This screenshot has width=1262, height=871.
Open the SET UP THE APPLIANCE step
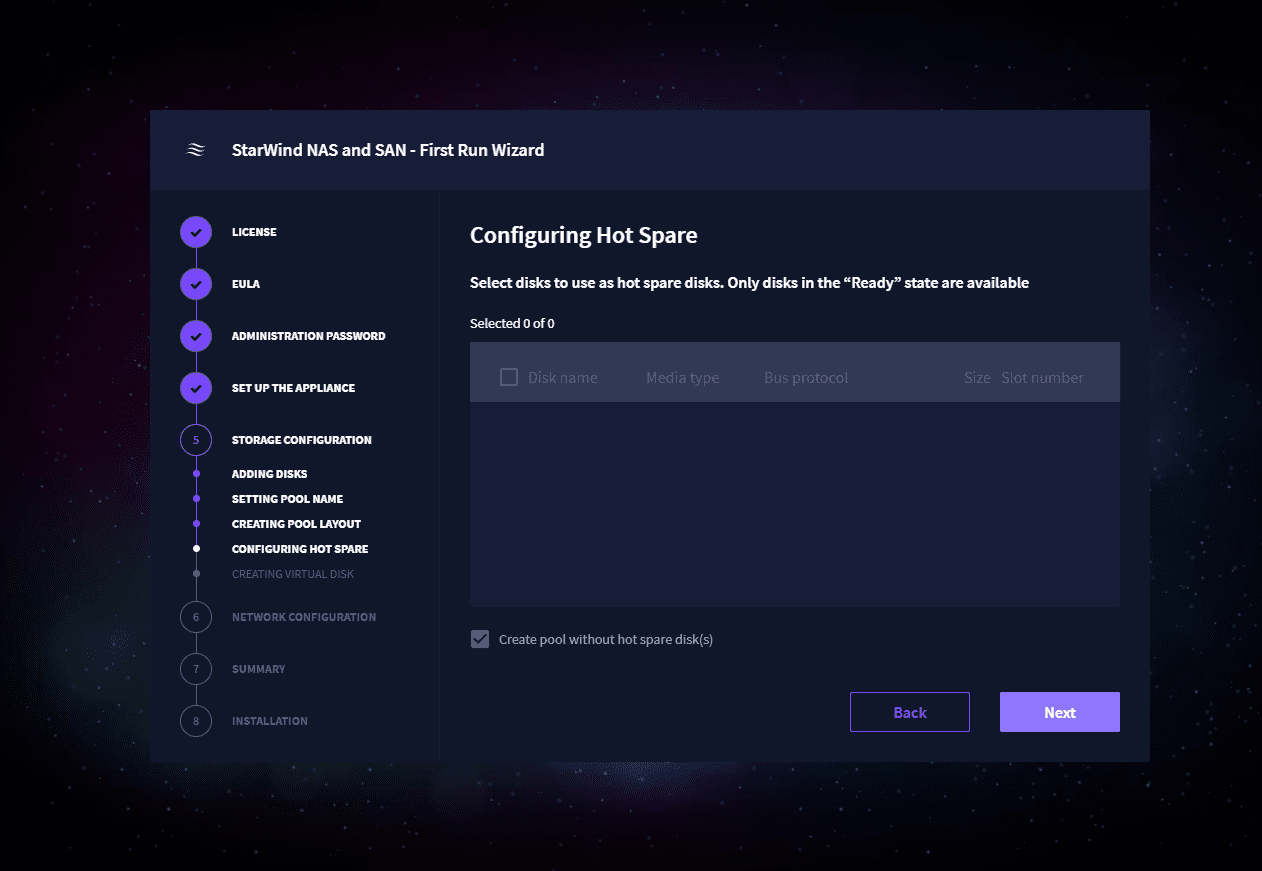tap(293, 388)
